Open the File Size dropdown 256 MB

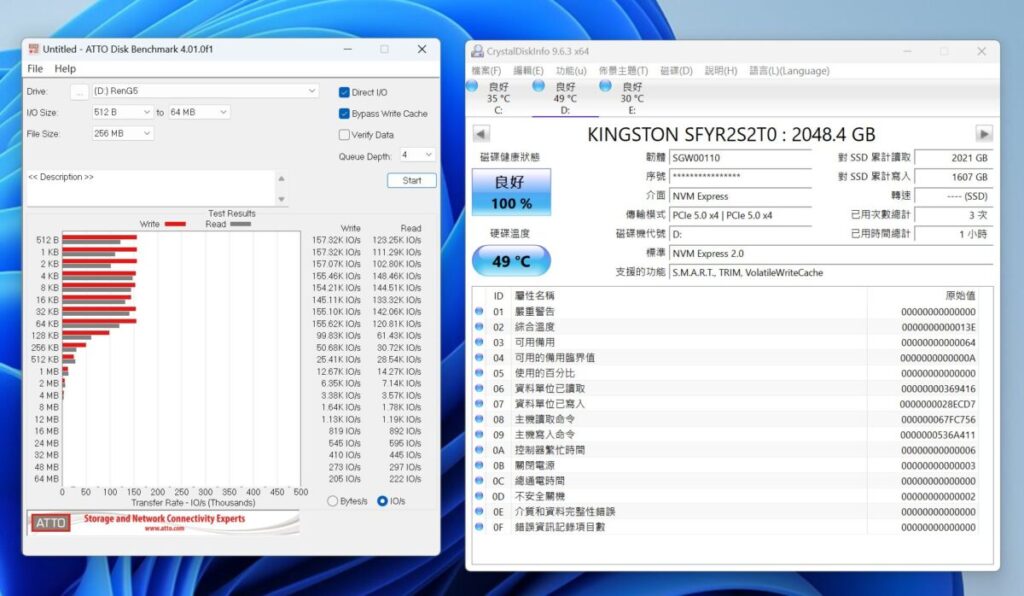[122, 133]
